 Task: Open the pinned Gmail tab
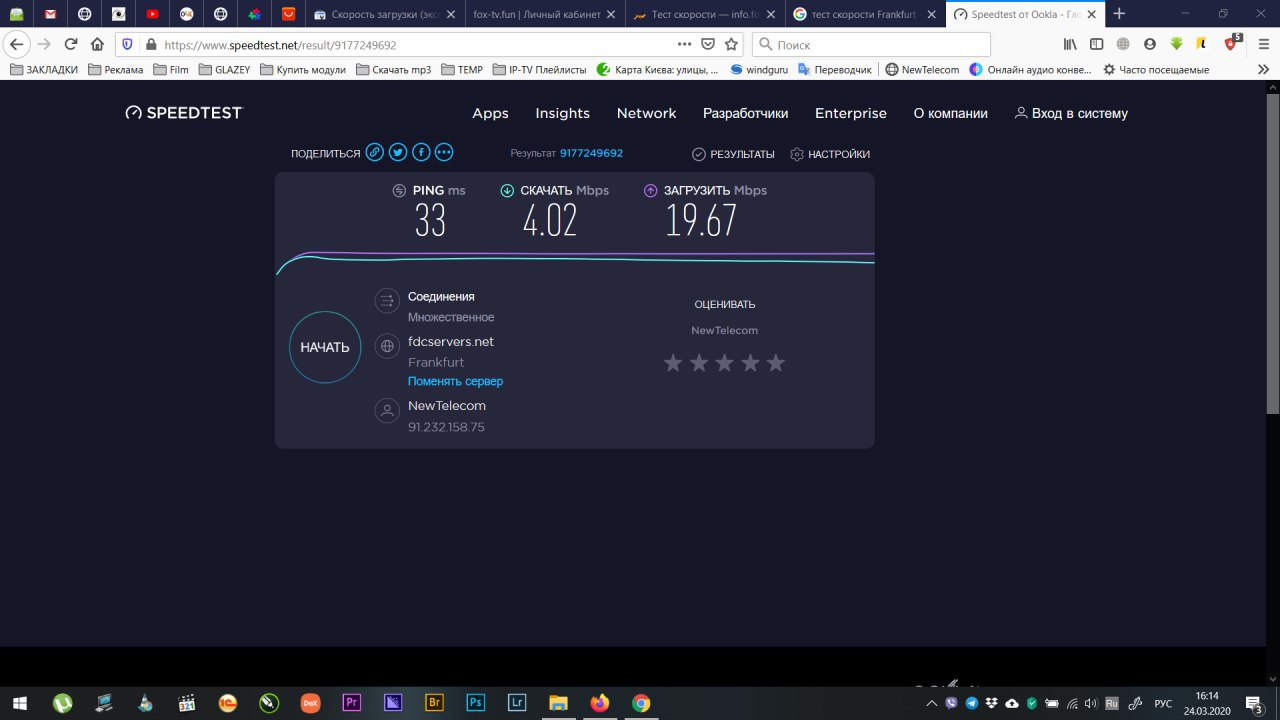(51, 14)
